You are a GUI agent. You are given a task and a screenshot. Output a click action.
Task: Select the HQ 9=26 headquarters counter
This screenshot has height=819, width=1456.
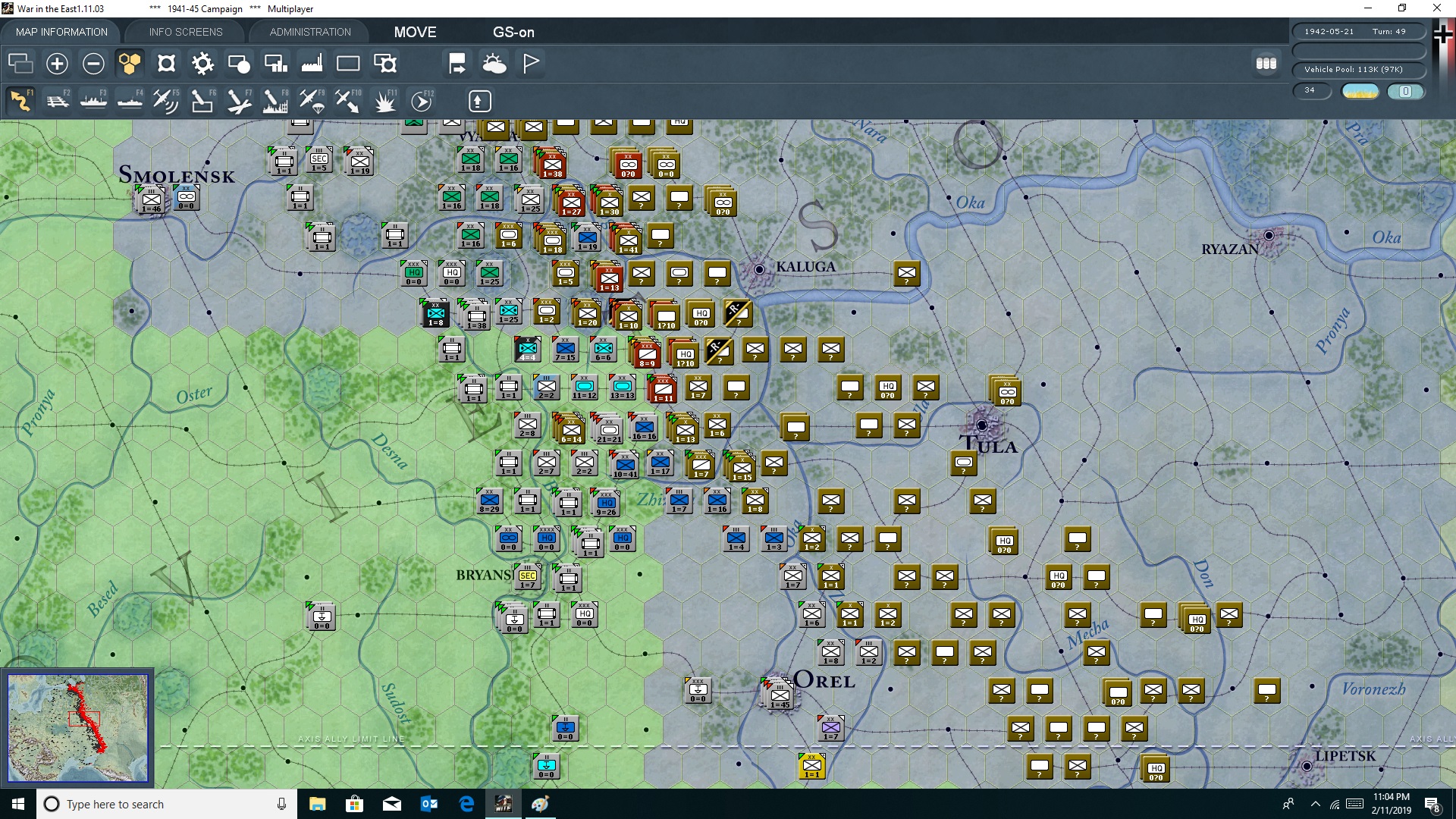pyautogui.click(x=606, y=504)
